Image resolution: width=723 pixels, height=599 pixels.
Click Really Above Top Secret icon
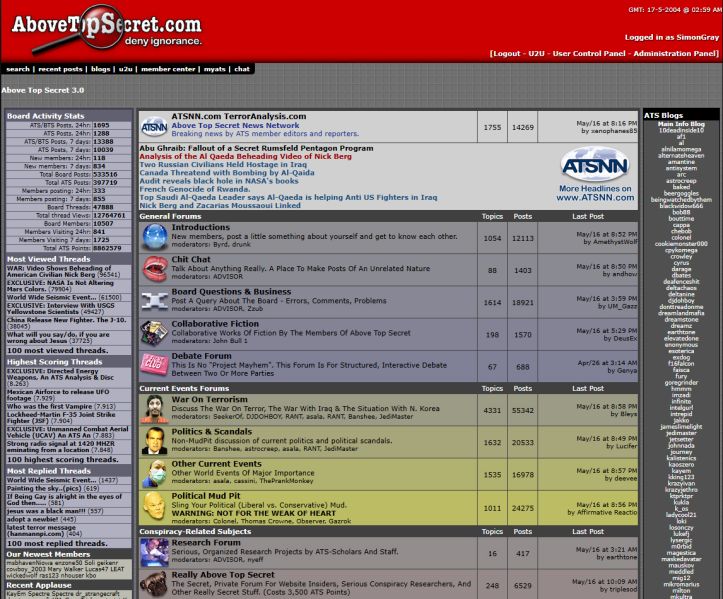pyautogui.click(x=154, y=584)
